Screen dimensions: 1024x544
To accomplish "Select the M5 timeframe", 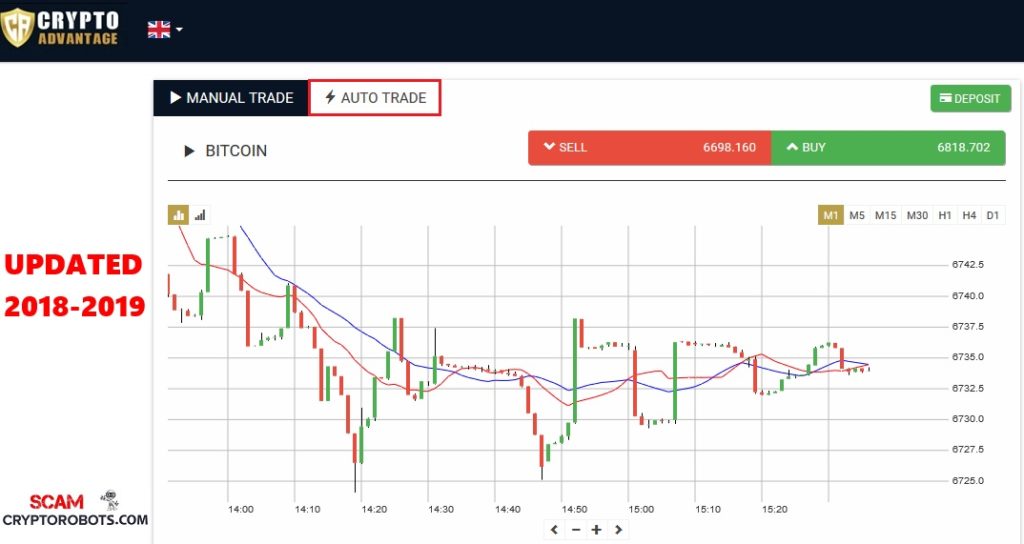I will pos(857,216).
